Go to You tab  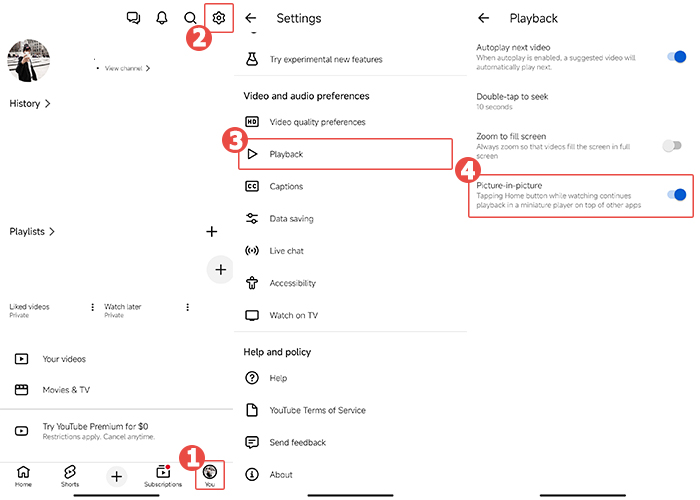pyautogui.click(x=210, y=476)
